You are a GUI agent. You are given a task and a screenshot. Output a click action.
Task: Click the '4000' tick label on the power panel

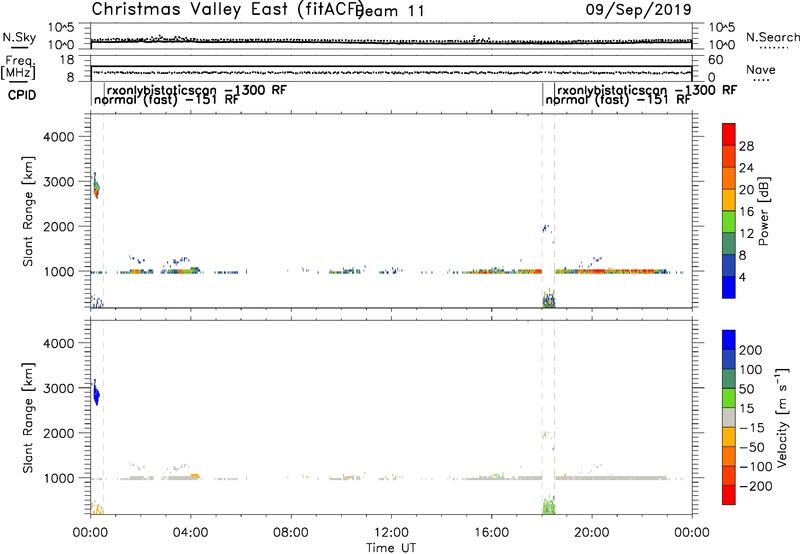tap(58, 137)
